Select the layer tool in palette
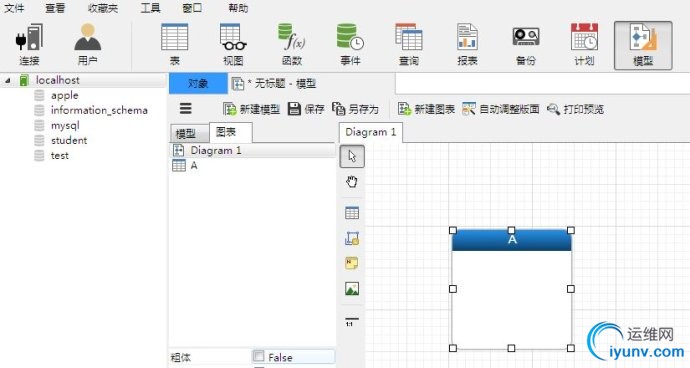This screenshot has width=690, height=368. point(352,238)
